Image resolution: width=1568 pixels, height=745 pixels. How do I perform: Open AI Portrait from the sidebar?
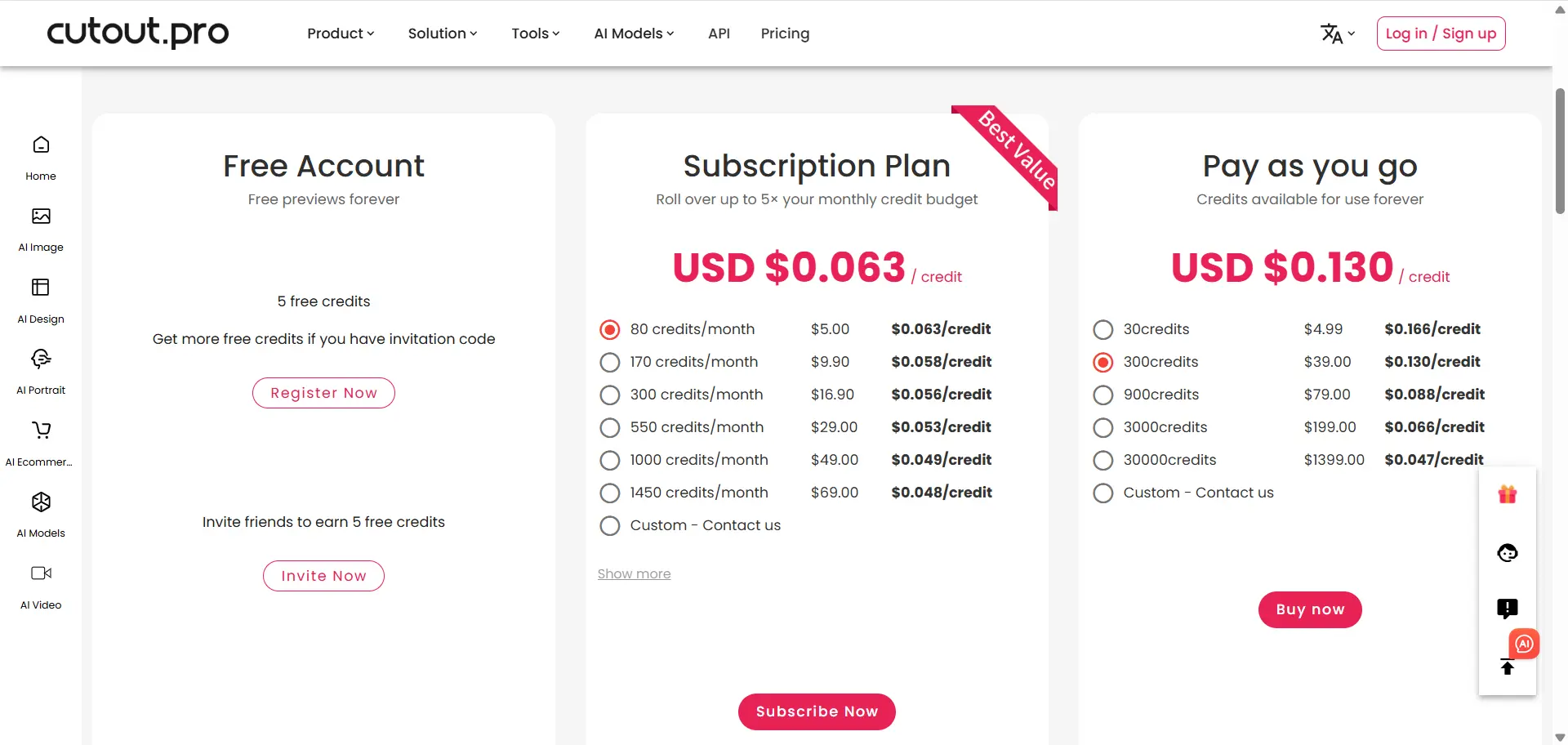[41, 359]
